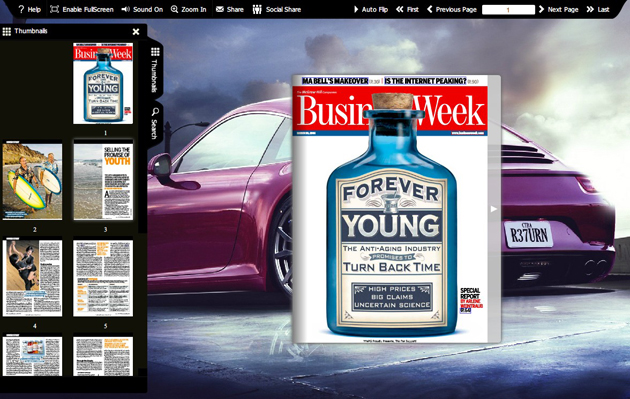This screenshot has width=630, height=399.
Task: Jump to the Last page
Action: pyautogui.click(x=598, y=9)
